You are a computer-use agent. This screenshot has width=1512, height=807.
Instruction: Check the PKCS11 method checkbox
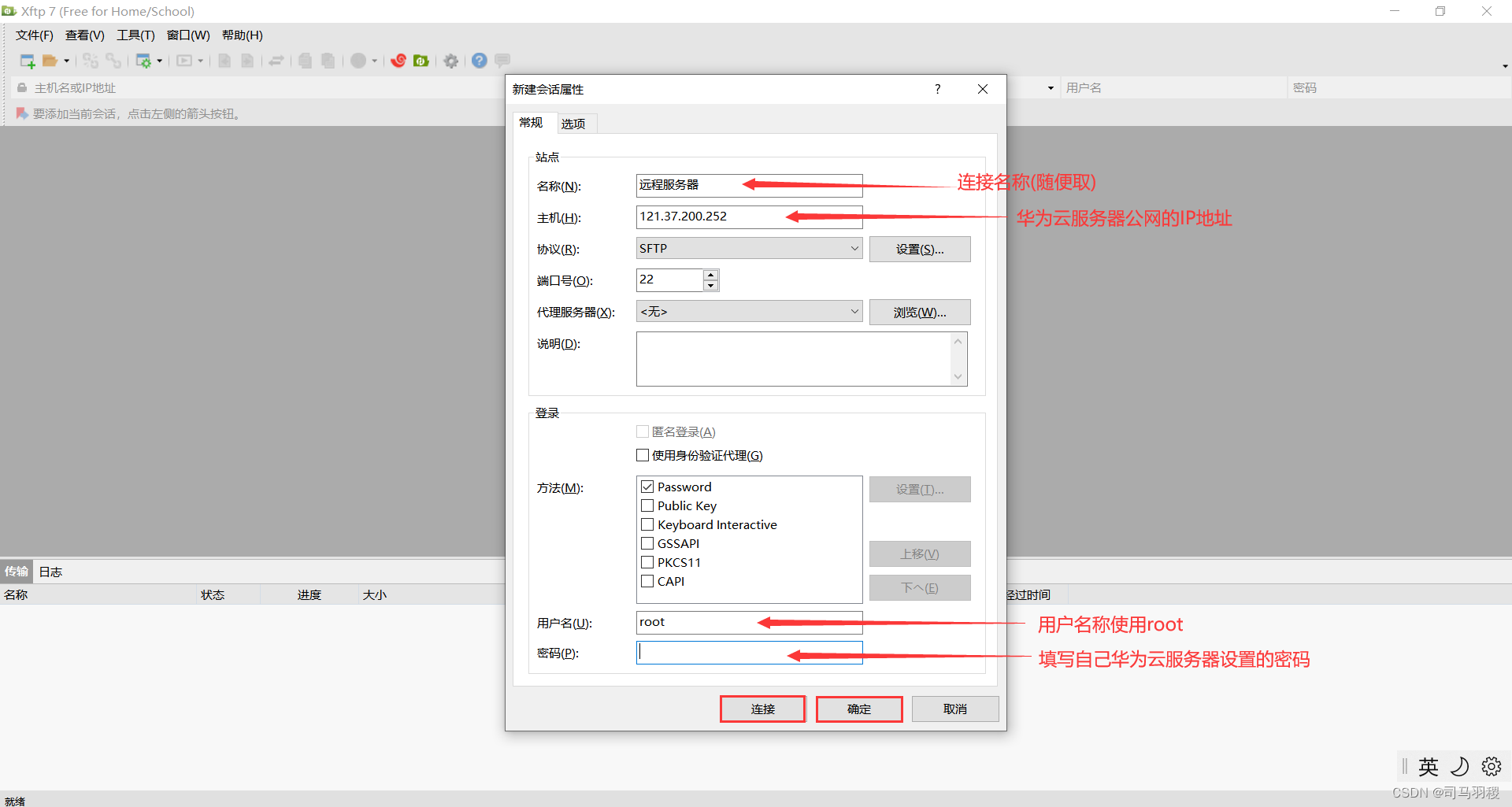pos(647,562)
